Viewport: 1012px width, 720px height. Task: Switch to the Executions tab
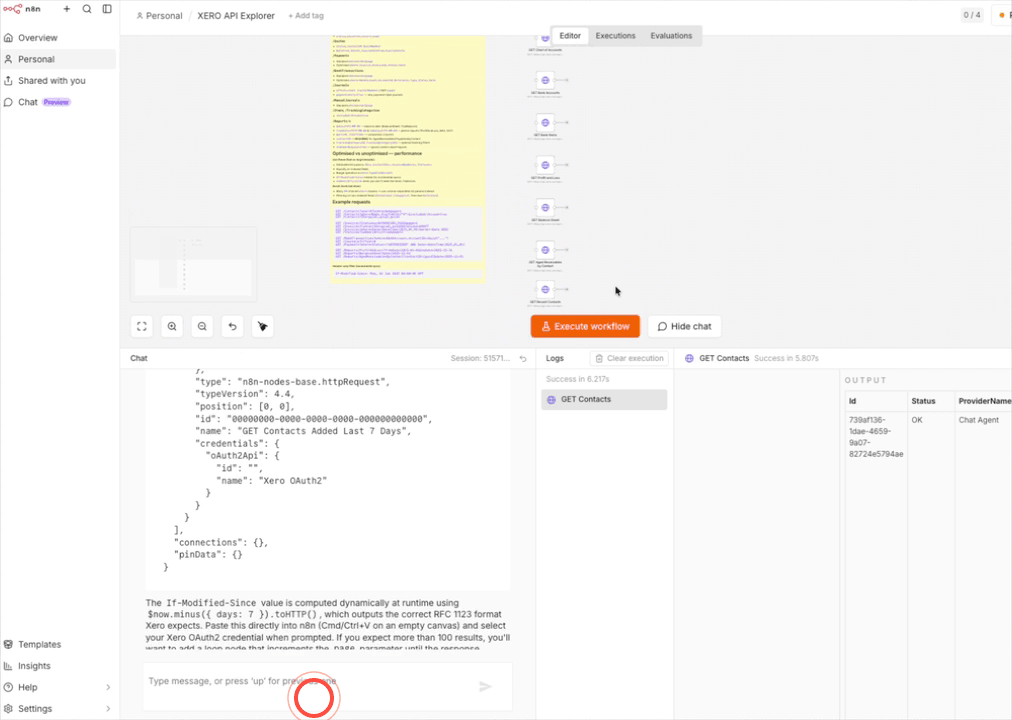[x=615, y=35]
